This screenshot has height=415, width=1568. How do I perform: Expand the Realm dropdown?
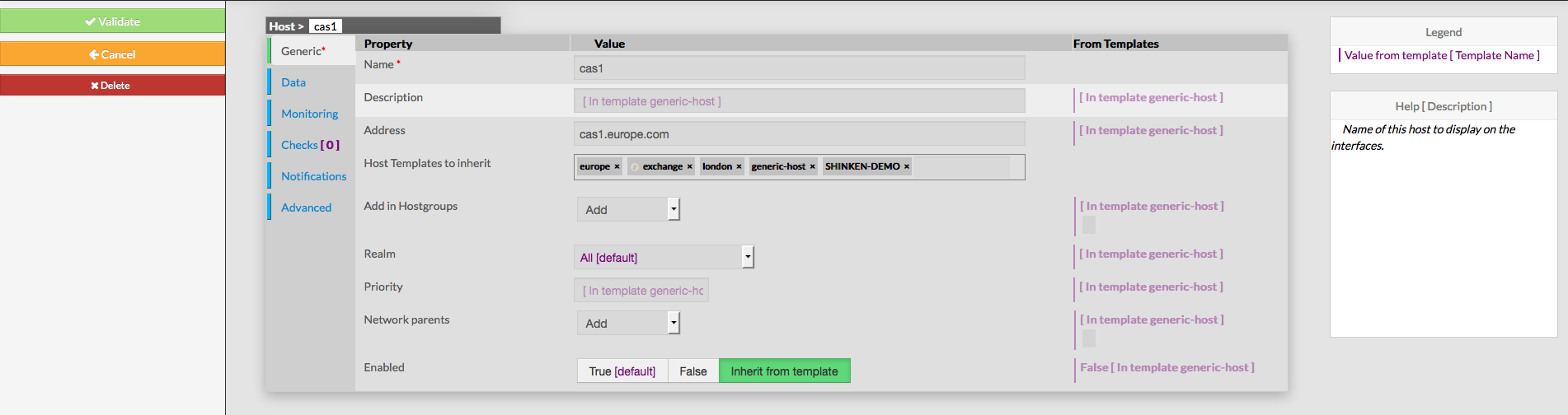[748, 257]
